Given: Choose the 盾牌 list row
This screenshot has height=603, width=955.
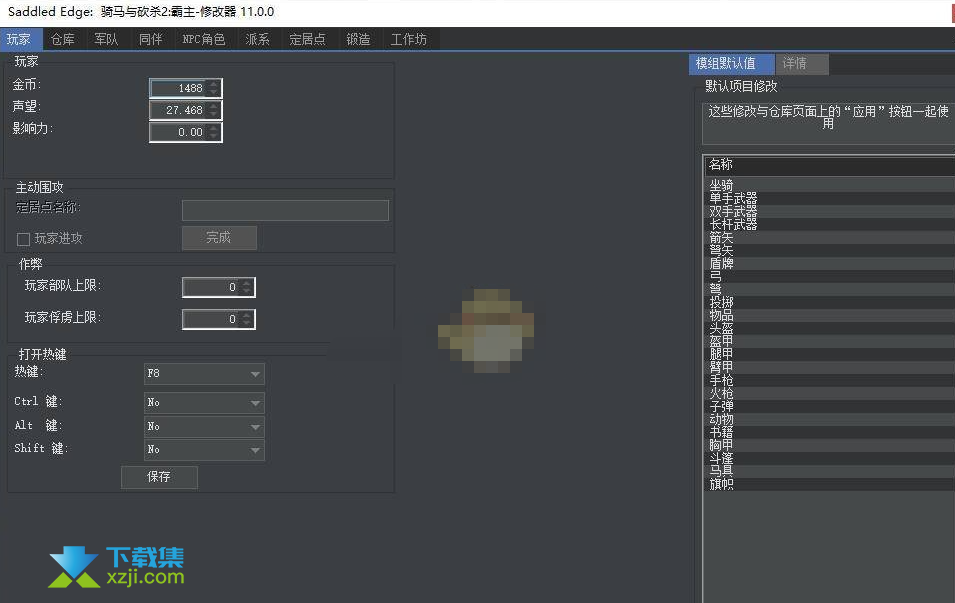Looking at the screenshot, I should (830, 264).
